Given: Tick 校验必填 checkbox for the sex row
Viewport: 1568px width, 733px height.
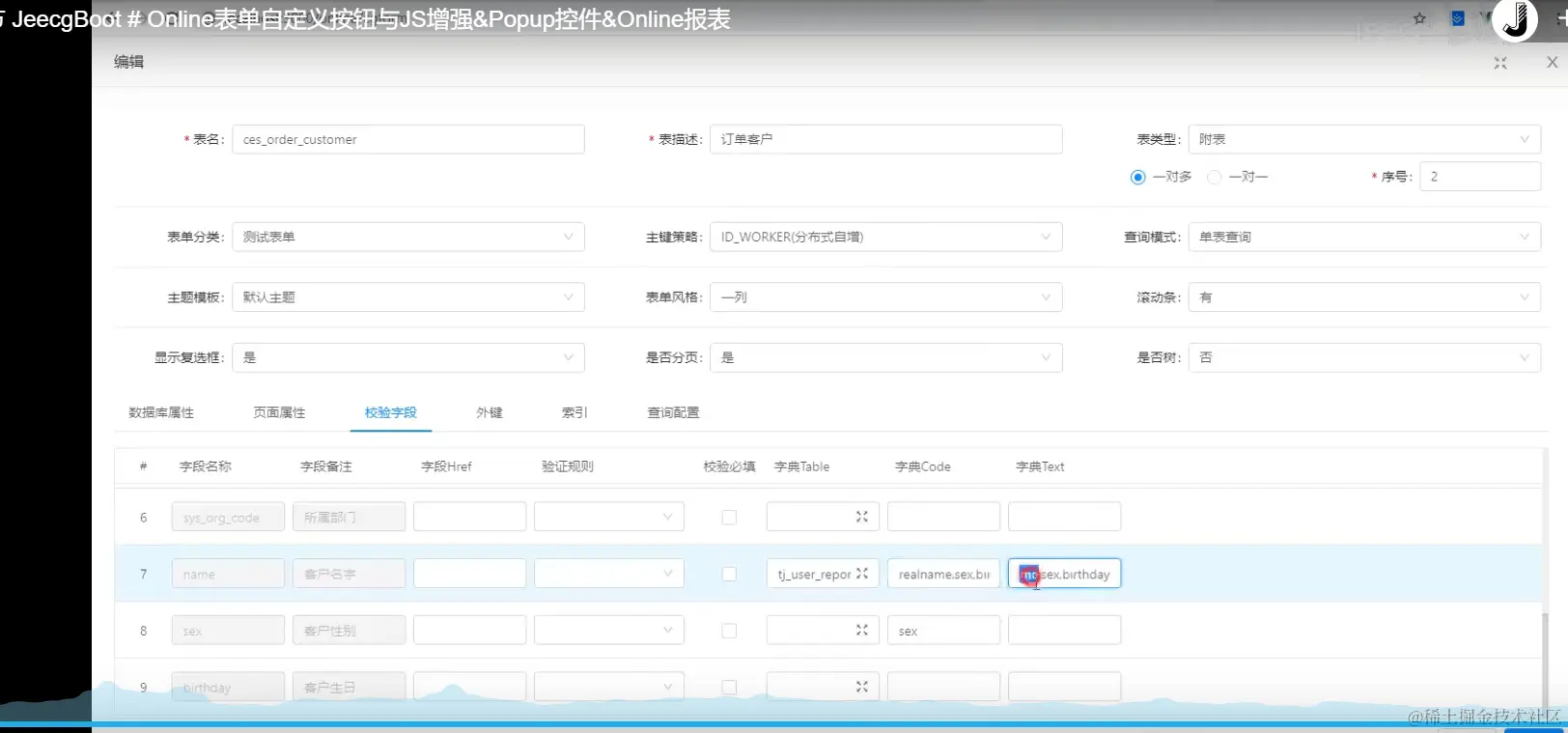Looking at the screenshot, I should [x=729, y=631].
